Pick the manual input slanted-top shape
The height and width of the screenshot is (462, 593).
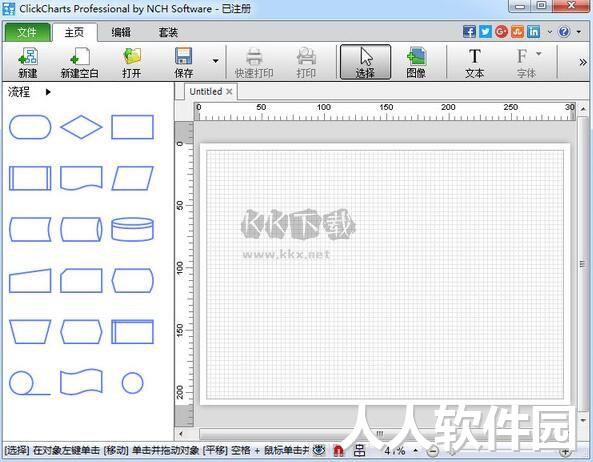click(30, 281)
